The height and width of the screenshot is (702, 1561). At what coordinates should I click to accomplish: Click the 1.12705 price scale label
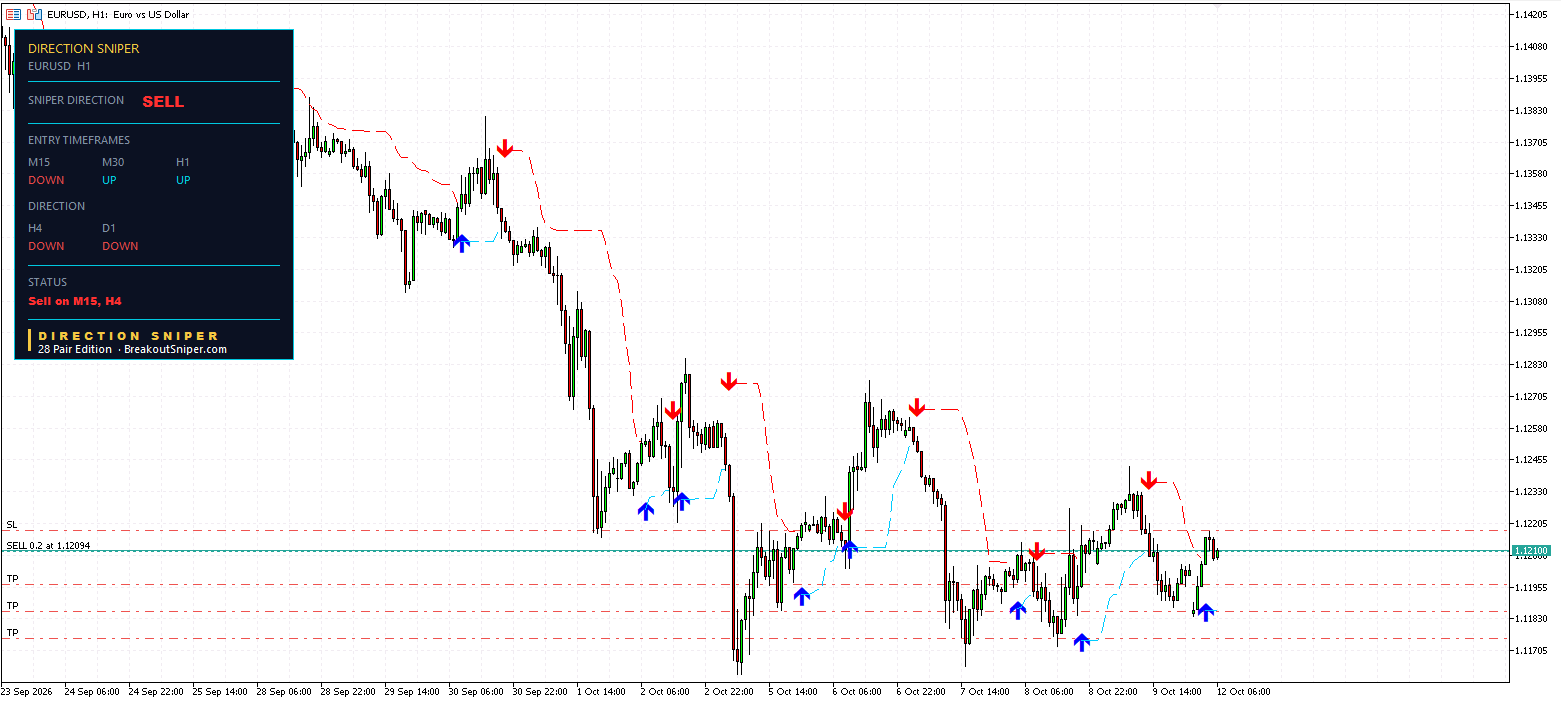(x=1532, y=397)
